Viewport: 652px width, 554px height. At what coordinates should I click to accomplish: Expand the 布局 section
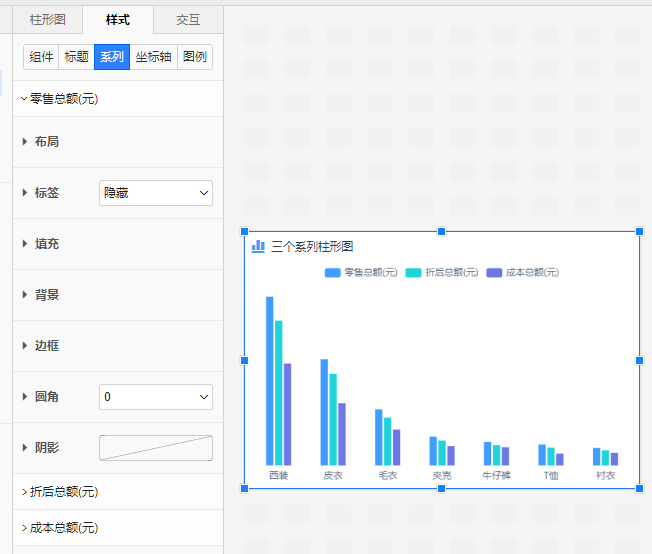(x=46, y=142)
